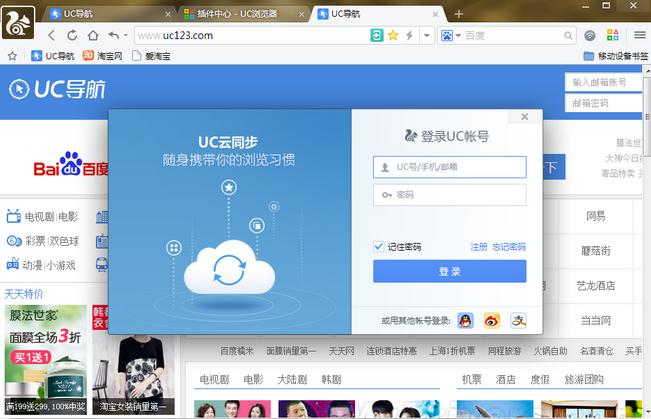
Task: Open the 当当网 site link
Action: (x=595, y=320)
